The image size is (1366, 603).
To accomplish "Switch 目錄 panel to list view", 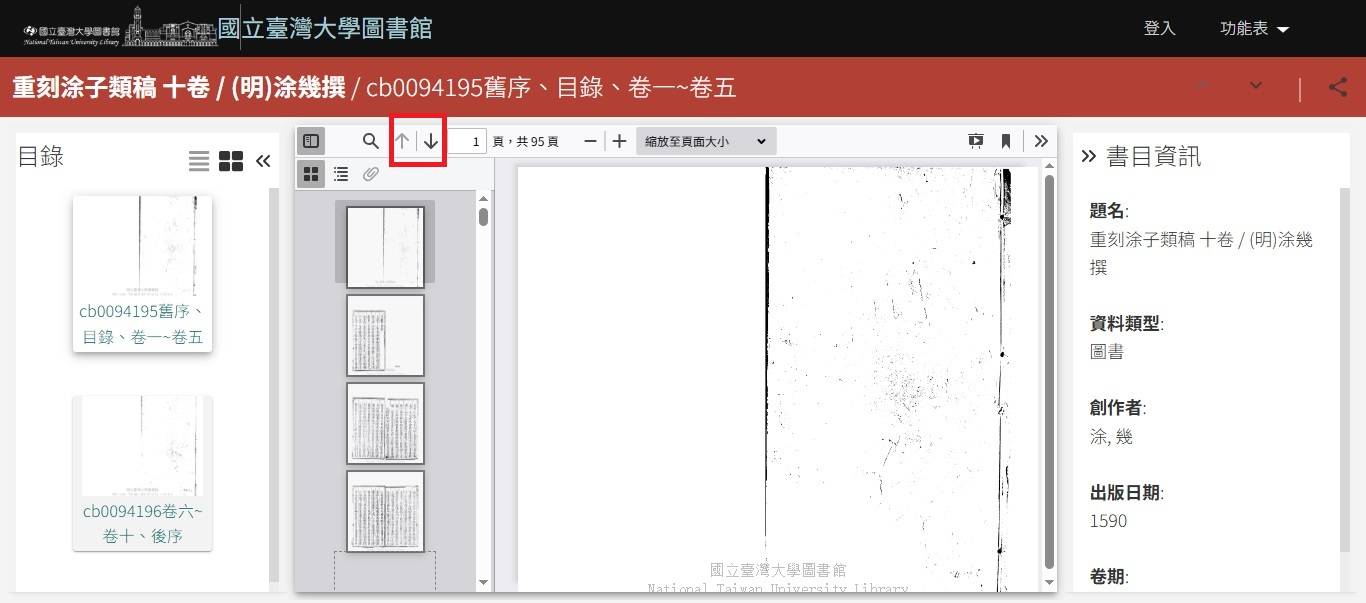I will (x=199, y=161).
